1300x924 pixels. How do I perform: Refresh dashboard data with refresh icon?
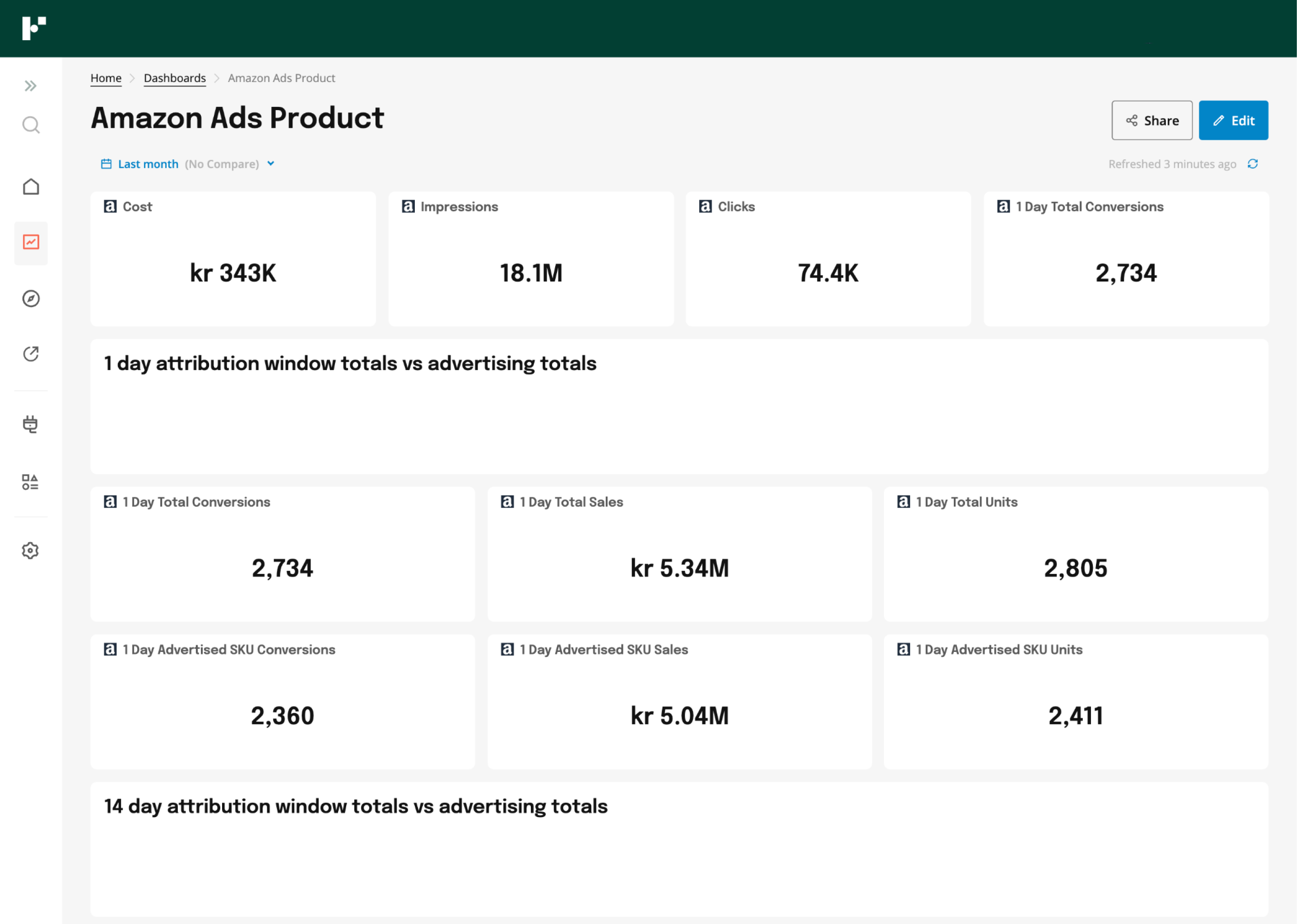coord(1253,164)
